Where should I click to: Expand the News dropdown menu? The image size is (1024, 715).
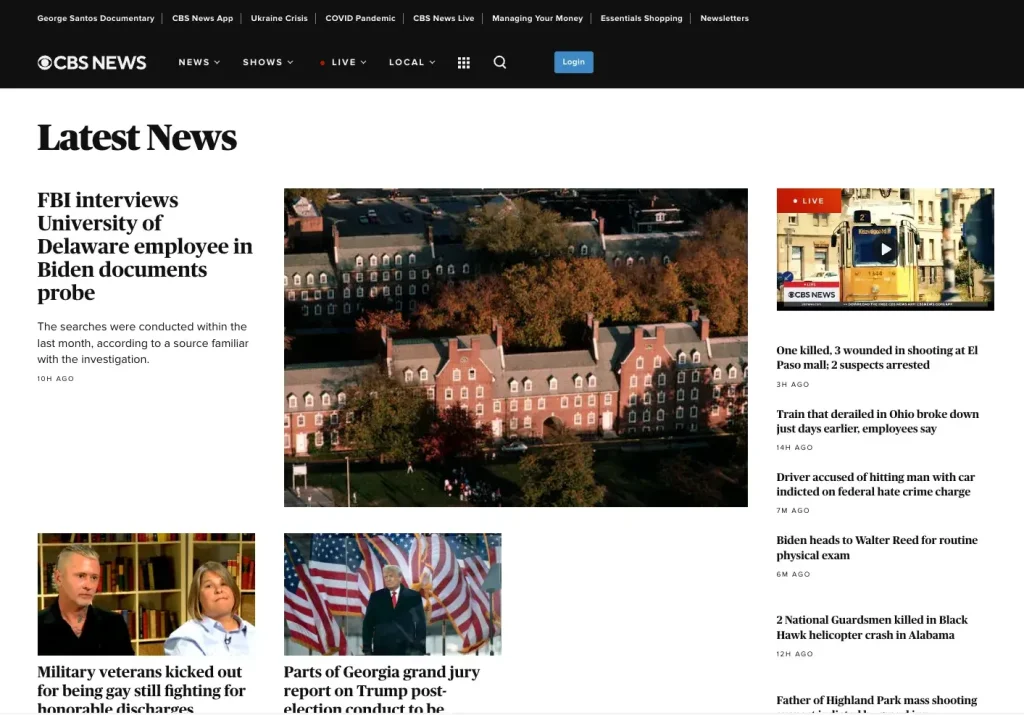pyautogui.click(x=199, y=62)
